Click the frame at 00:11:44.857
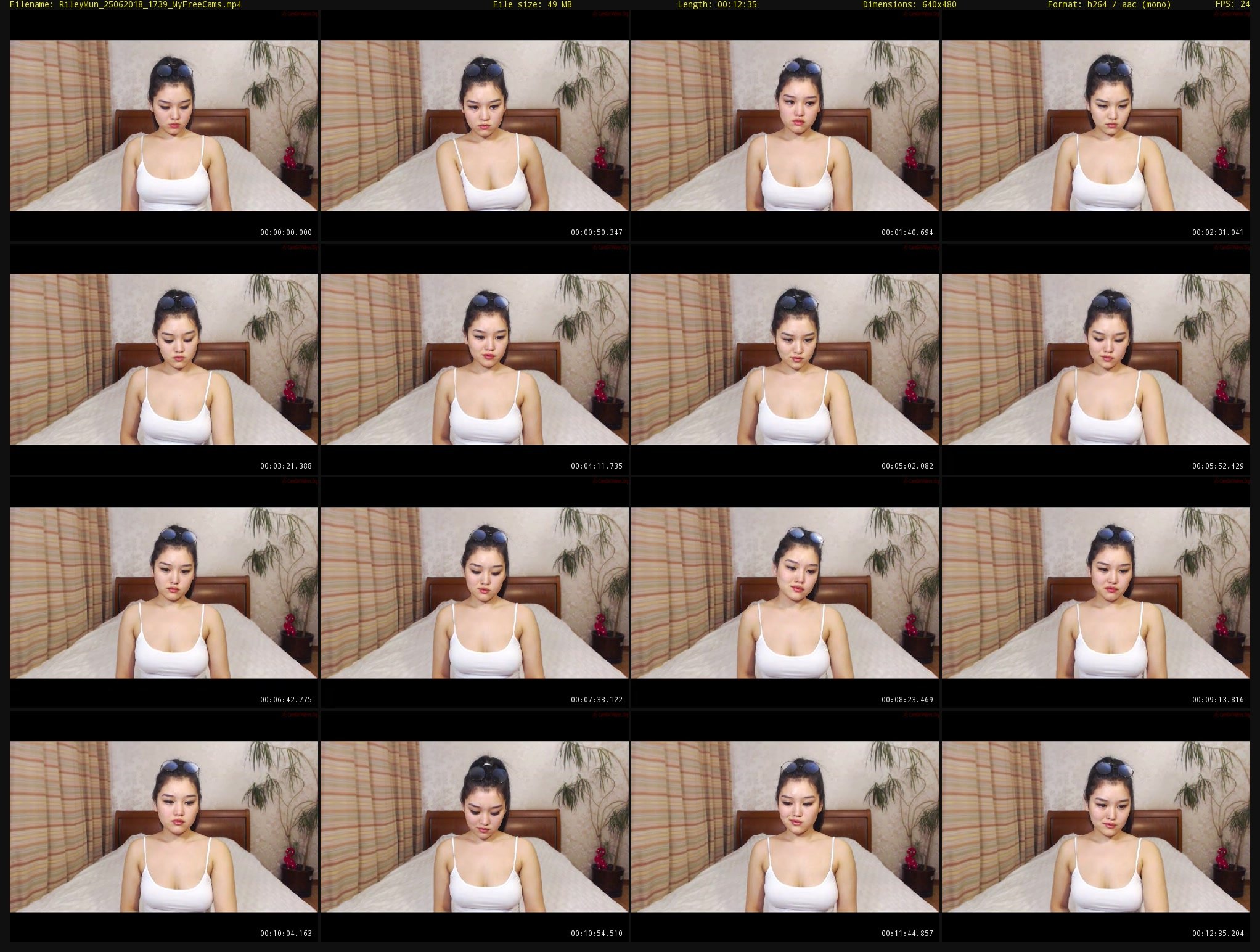 pos(785,827)
